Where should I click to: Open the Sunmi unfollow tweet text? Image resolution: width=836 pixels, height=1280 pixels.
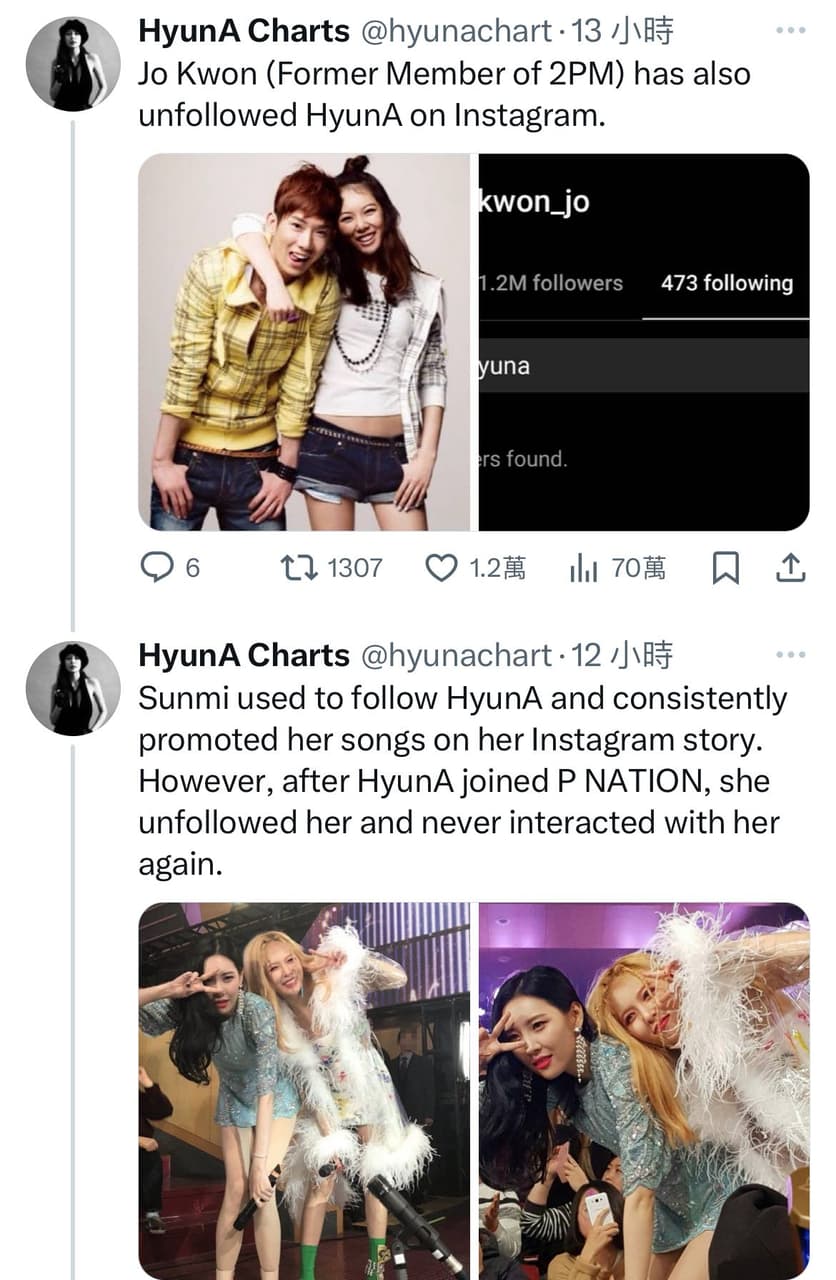coord(460,781)
